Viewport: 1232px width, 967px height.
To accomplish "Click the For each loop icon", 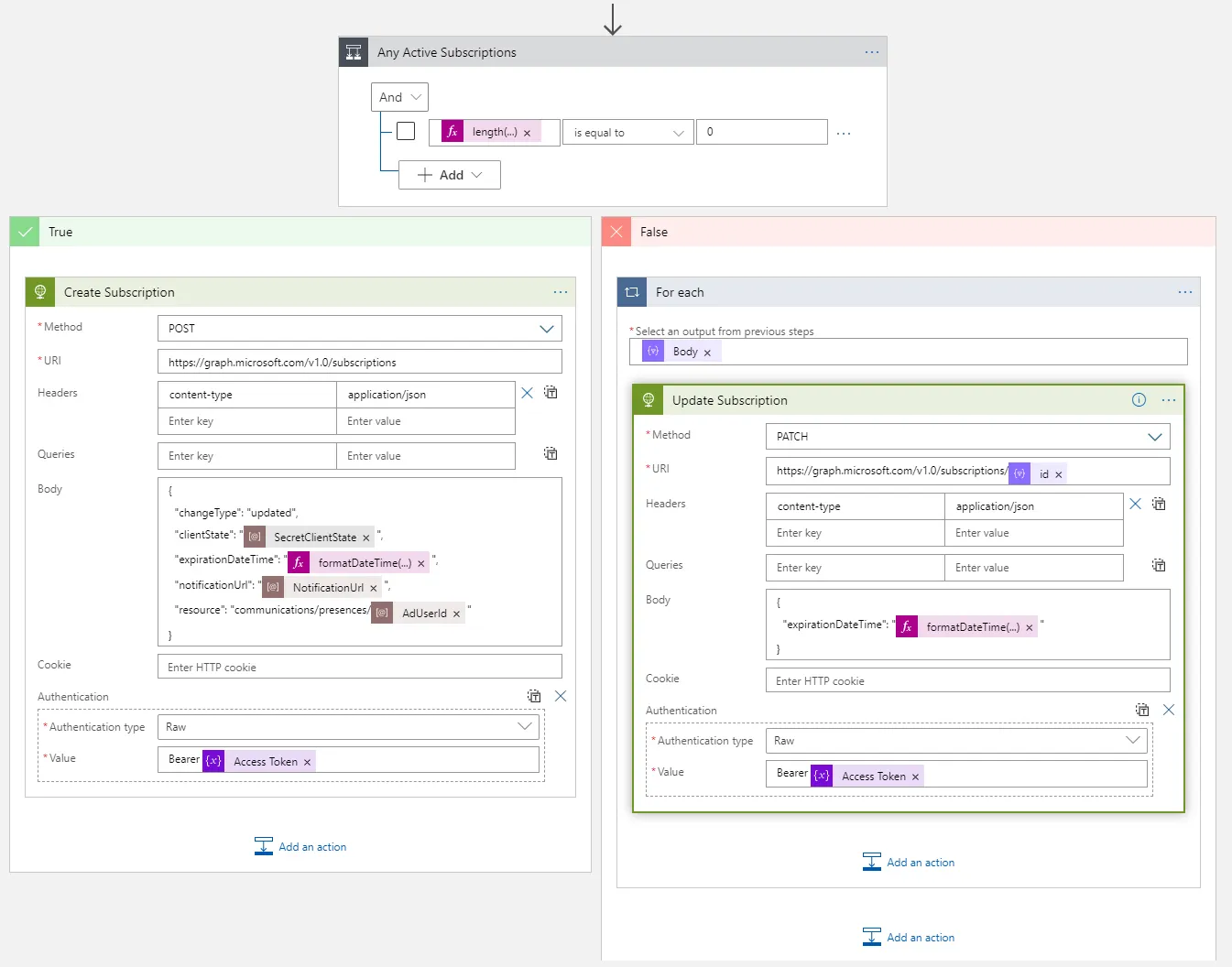I will (x=632, y=292).
